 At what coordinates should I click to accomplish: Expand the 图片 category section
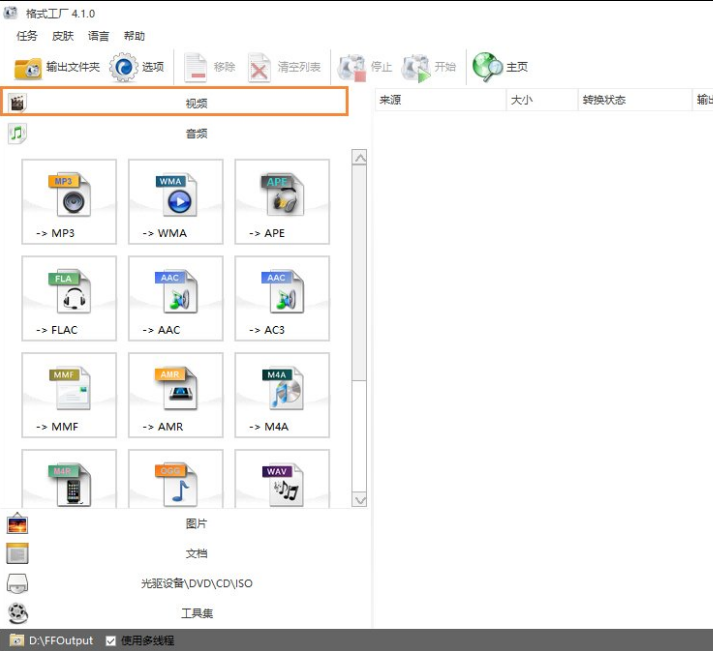pos(196,524)
